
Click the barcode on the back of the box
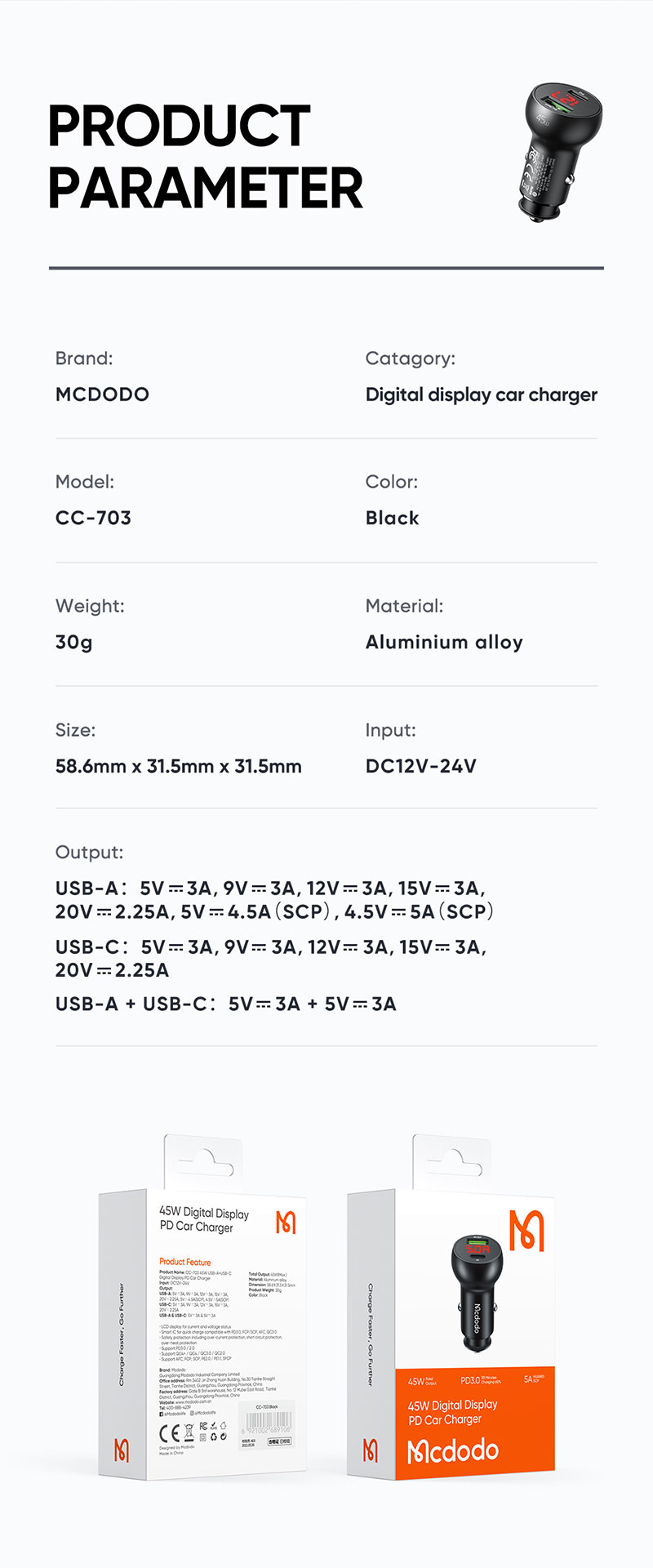point(268,1423)
